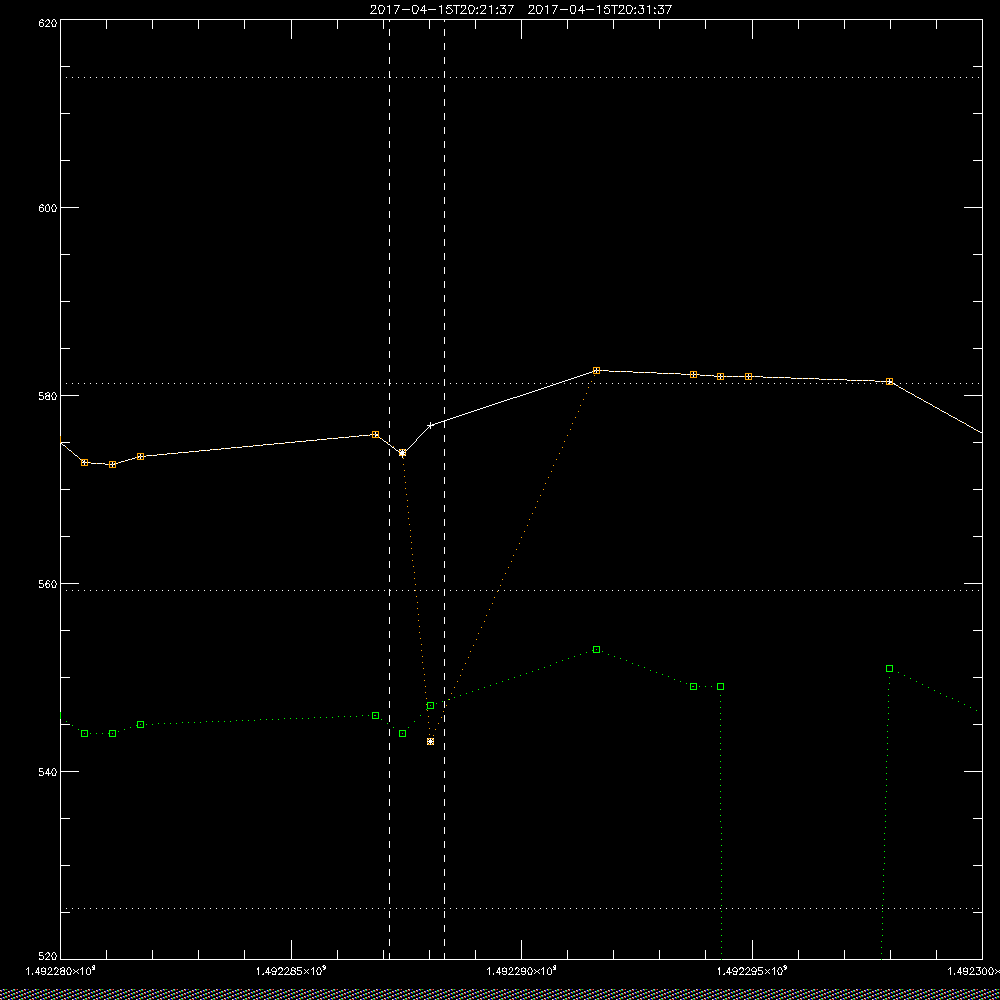Click the y-axis label 520

pos(48,957)
